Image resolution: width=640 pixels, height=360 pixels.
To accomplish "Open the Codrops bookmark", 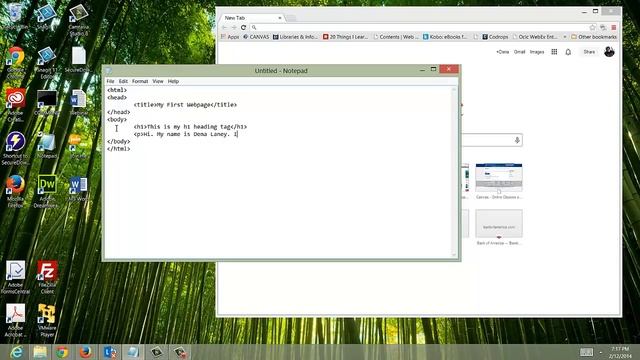I will (x=495, y=37).
